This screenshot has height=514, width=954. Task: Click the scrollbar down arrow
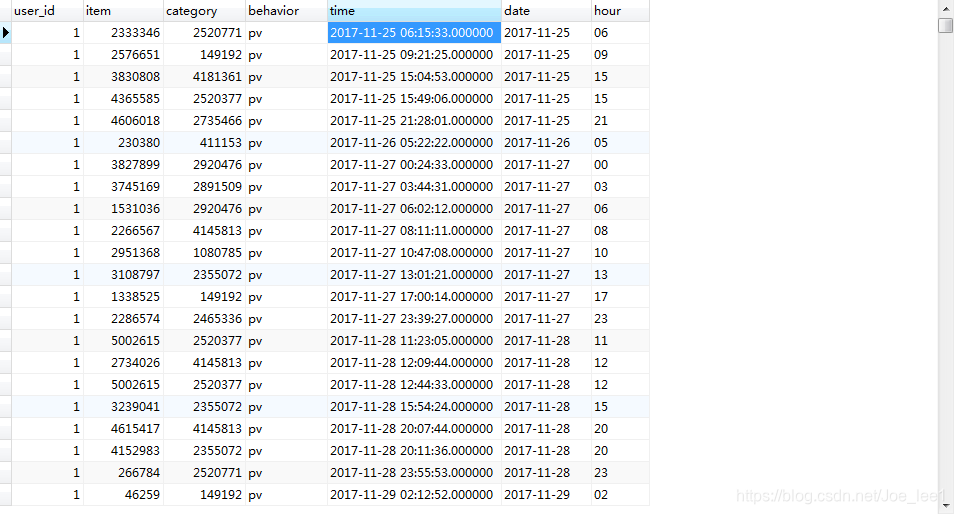tap(945, 506)
